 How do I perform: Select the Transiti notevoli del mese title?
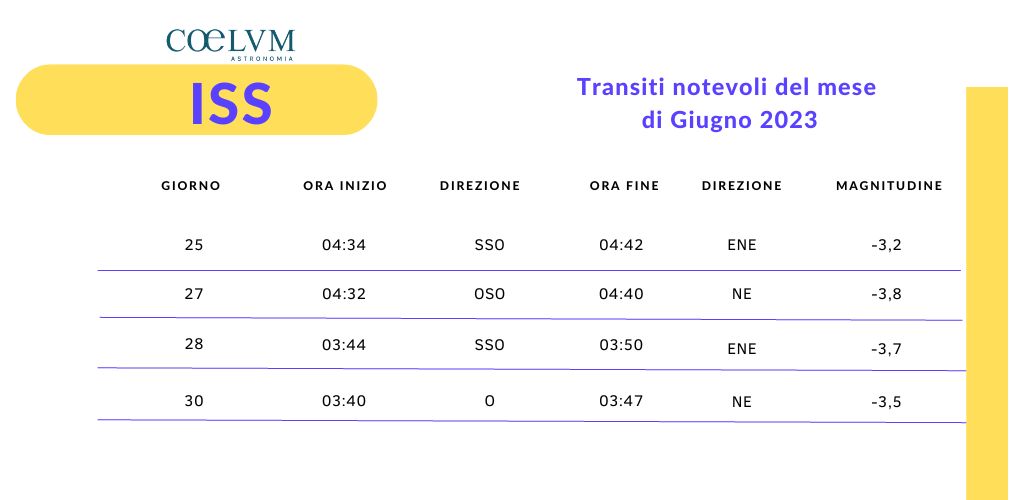(727, 103)
